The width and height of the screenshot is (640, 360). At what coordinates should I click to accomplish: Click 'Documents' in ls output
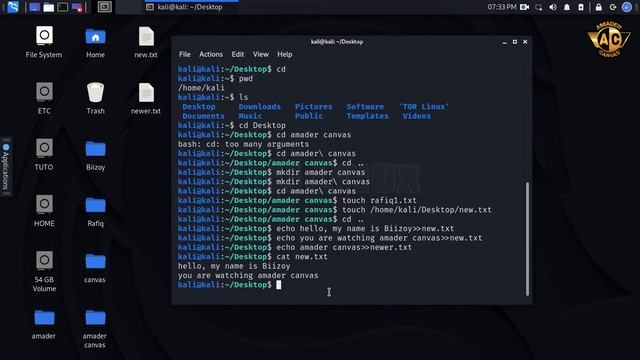203,116
